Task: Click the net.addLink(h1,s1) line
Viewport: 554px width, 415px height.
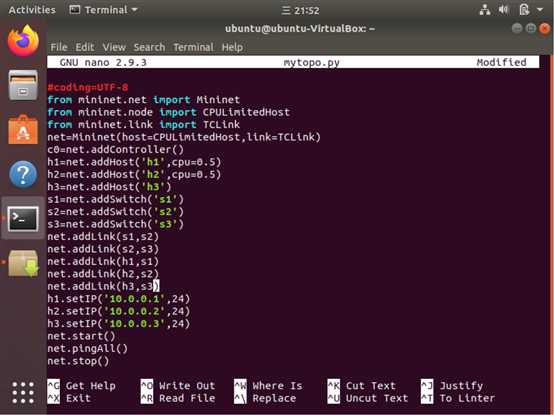Action: (x=103, y=262)
